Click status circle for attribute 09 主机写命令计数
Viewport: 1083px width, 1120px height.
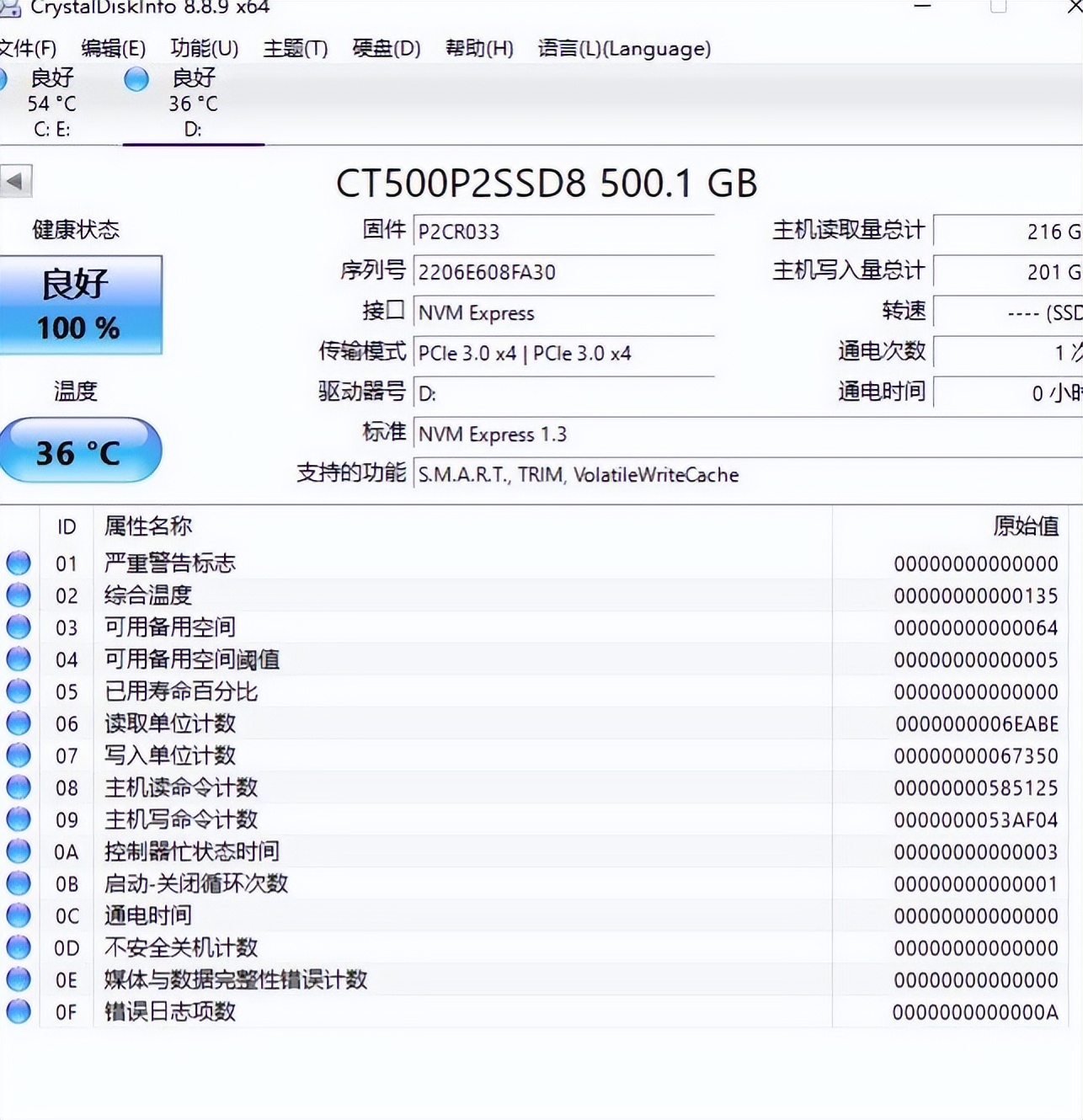pos(19,819)
